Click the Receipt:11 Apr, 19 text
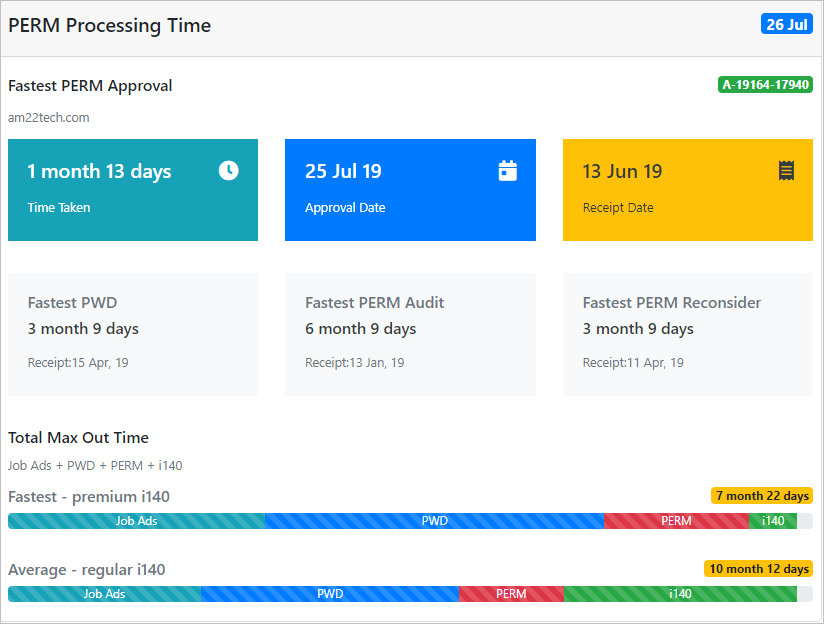824x624 pixels. [633, 363]
